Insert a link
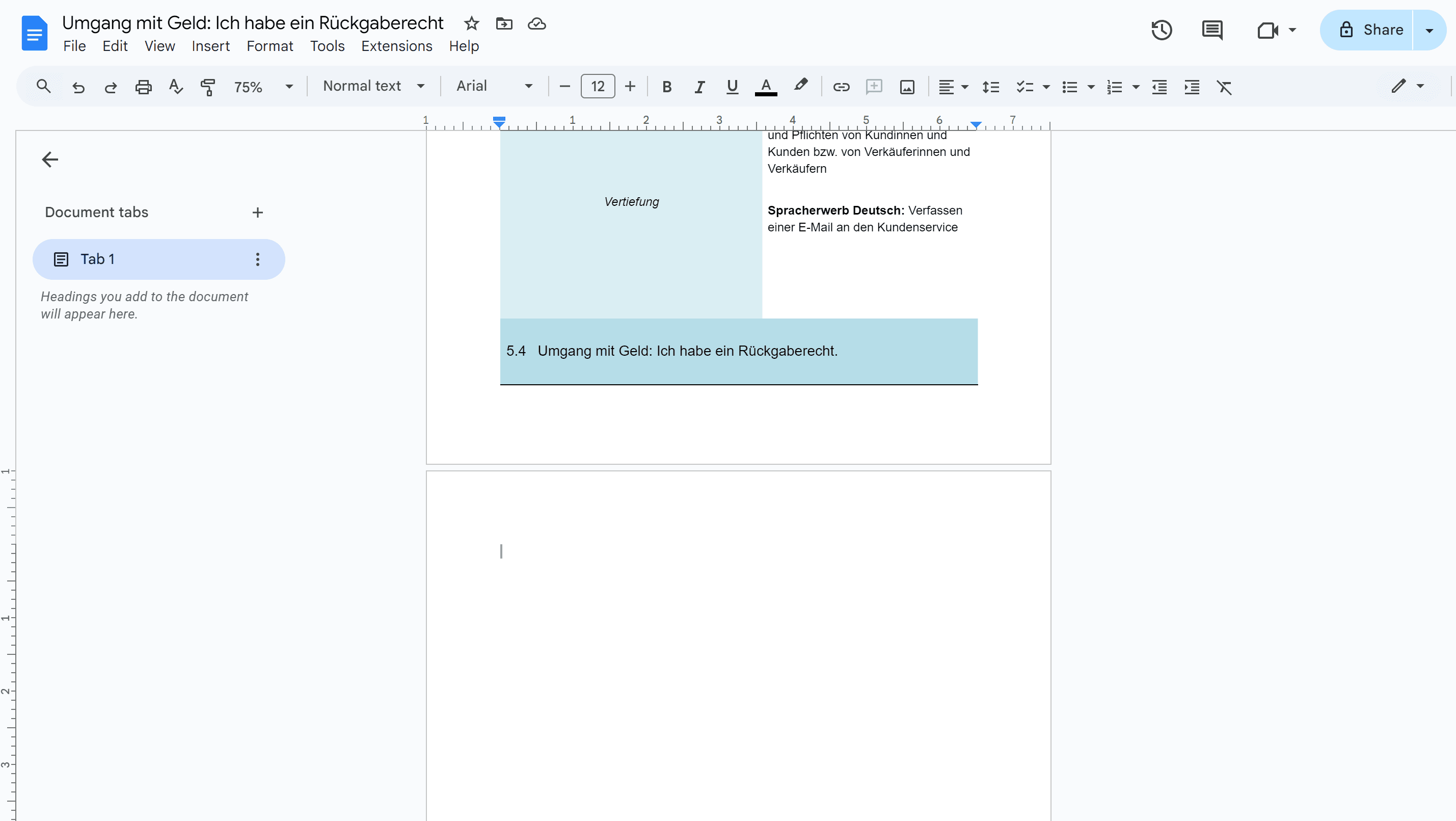 pyautogui.click(x=841, y=87)
